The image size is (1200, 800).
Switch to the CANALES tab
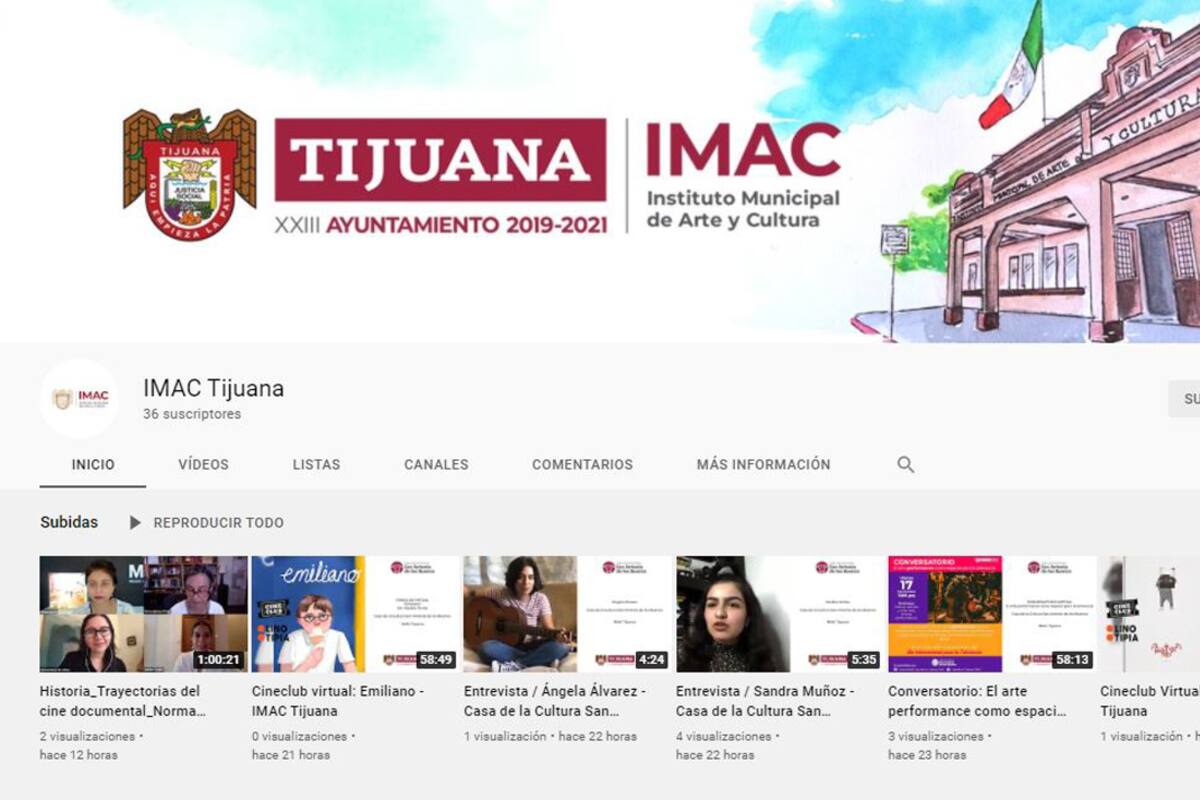pos(436,464)
